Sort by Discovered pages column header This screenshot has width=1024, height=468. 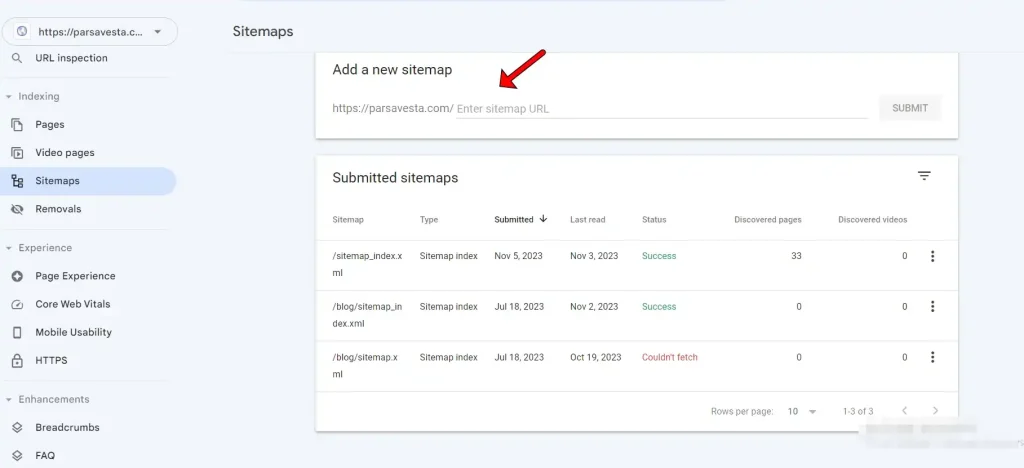click(x=768, y=220)
